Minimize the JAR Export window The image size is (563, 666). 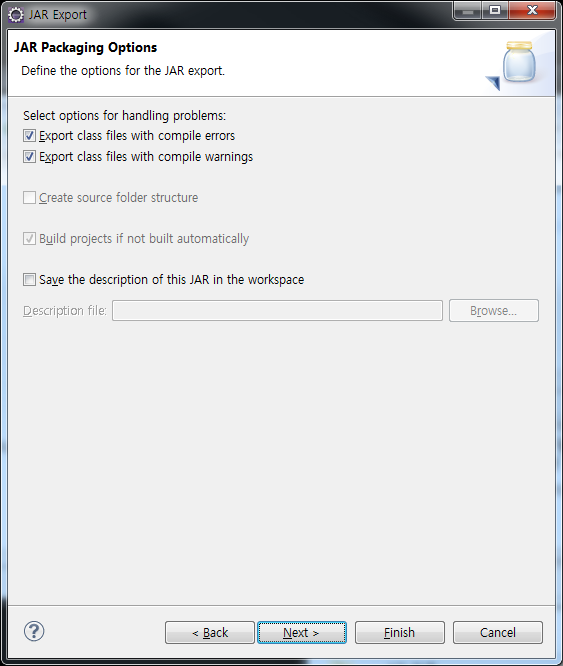click(467, 11)
